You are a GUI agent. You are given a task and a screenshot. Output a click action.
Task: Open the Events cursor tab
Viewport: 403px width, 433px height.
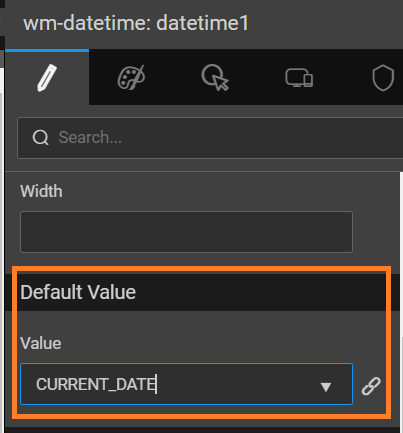(215, 78)
